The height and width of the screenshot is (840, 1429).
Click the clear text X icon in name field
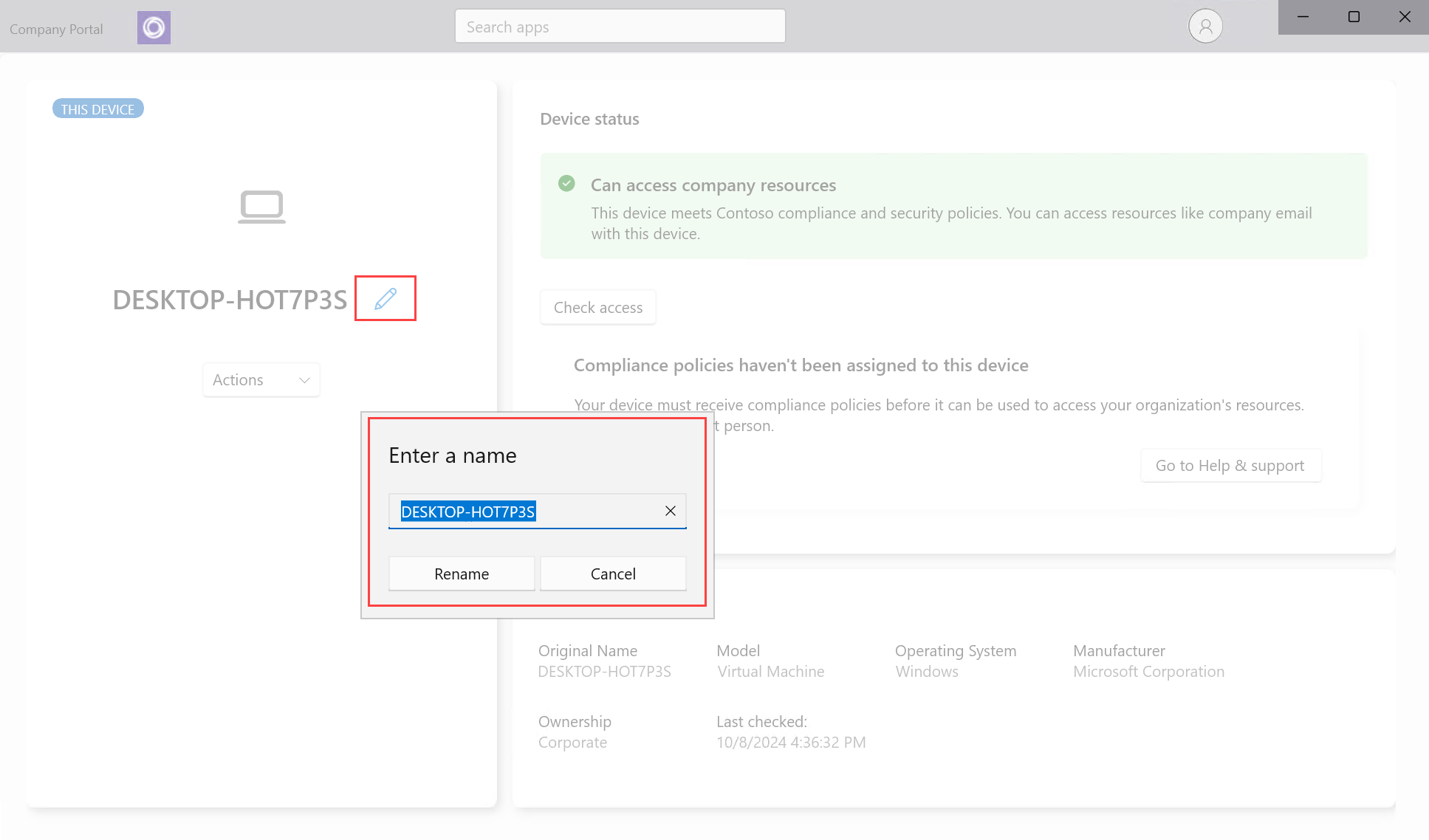point(670,511)
